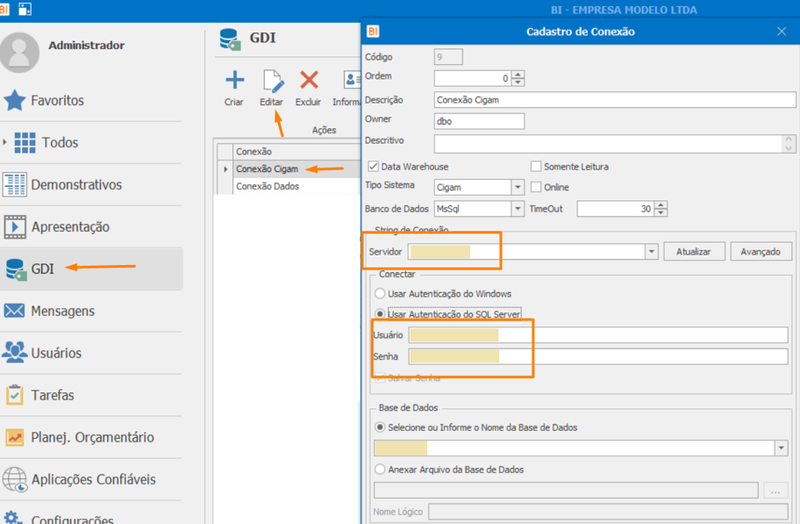Open the Servidor dropdown arrow

coord(651,252)
